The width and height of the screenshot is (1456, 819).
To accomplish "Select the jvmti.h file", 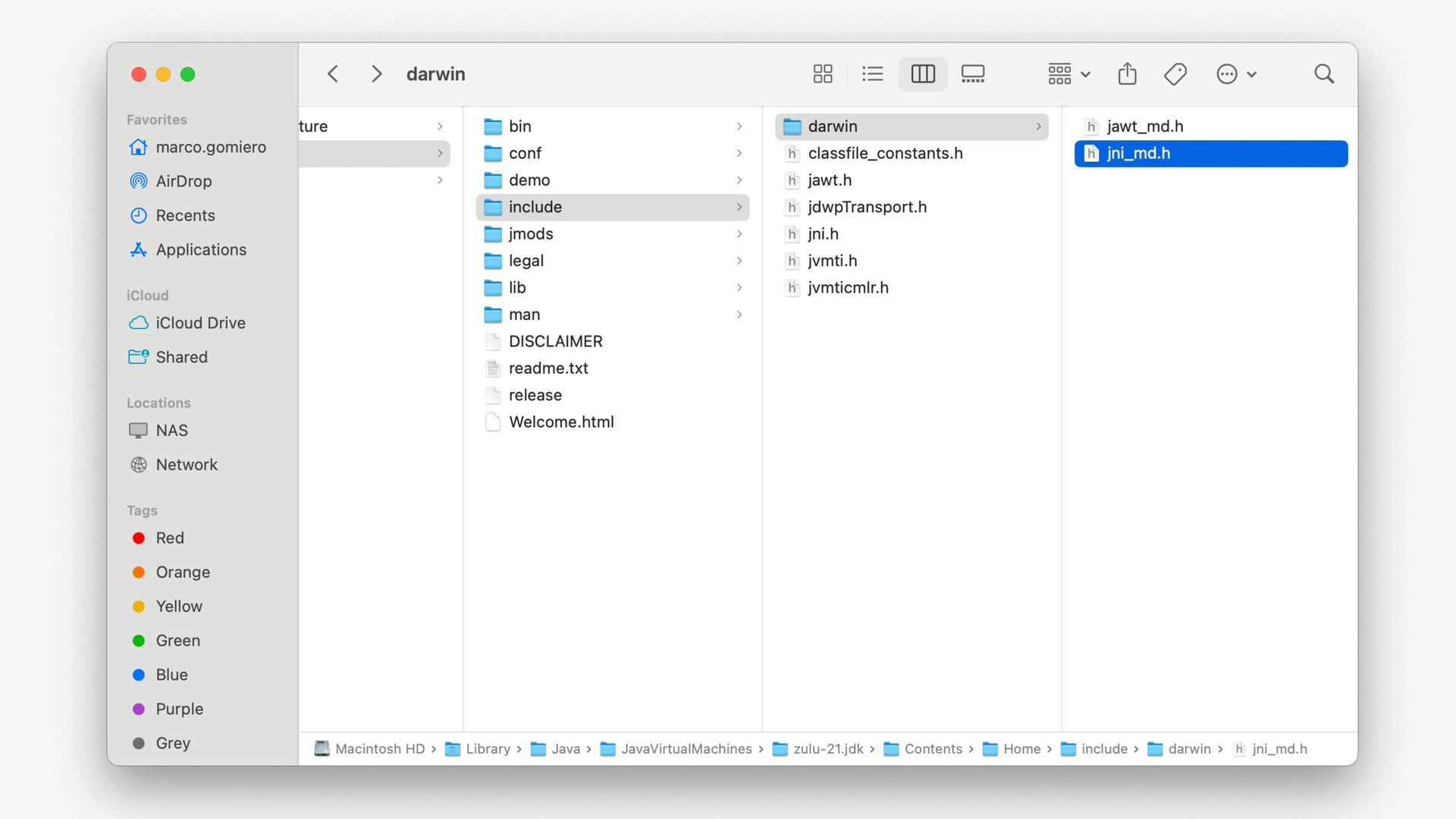I will 832,261.
